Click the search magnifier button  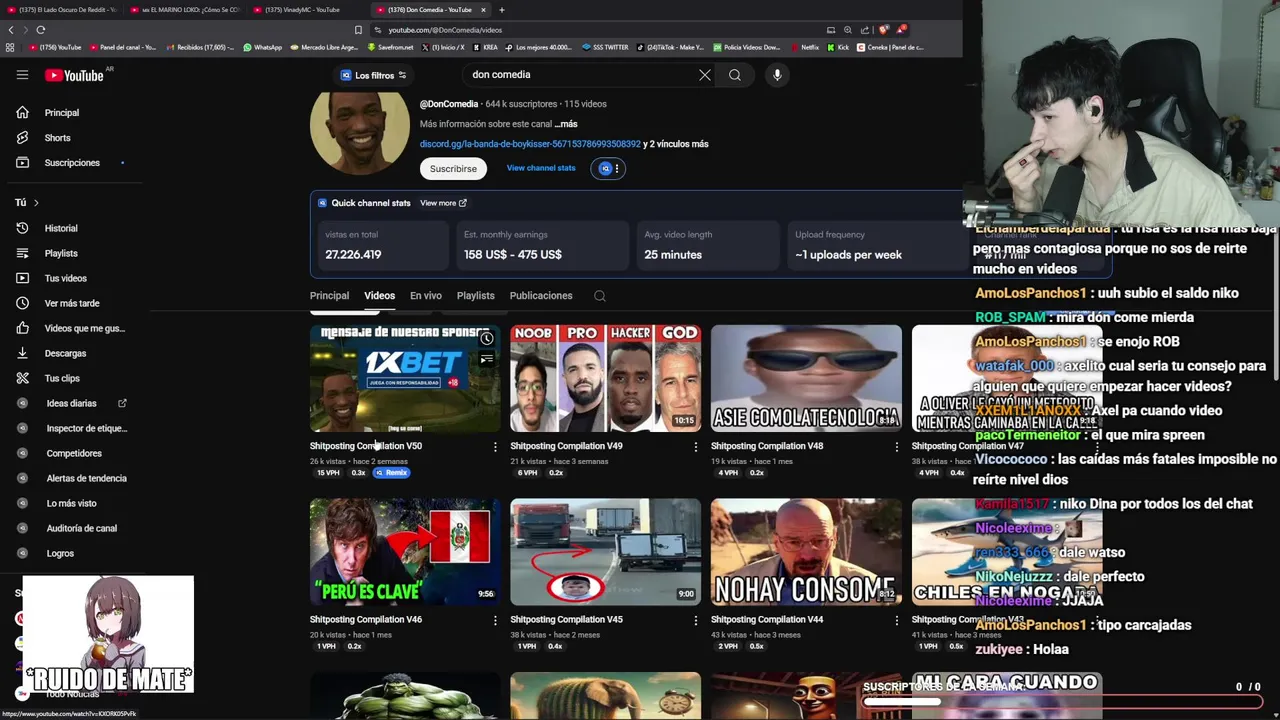click(x=735, y=75)
